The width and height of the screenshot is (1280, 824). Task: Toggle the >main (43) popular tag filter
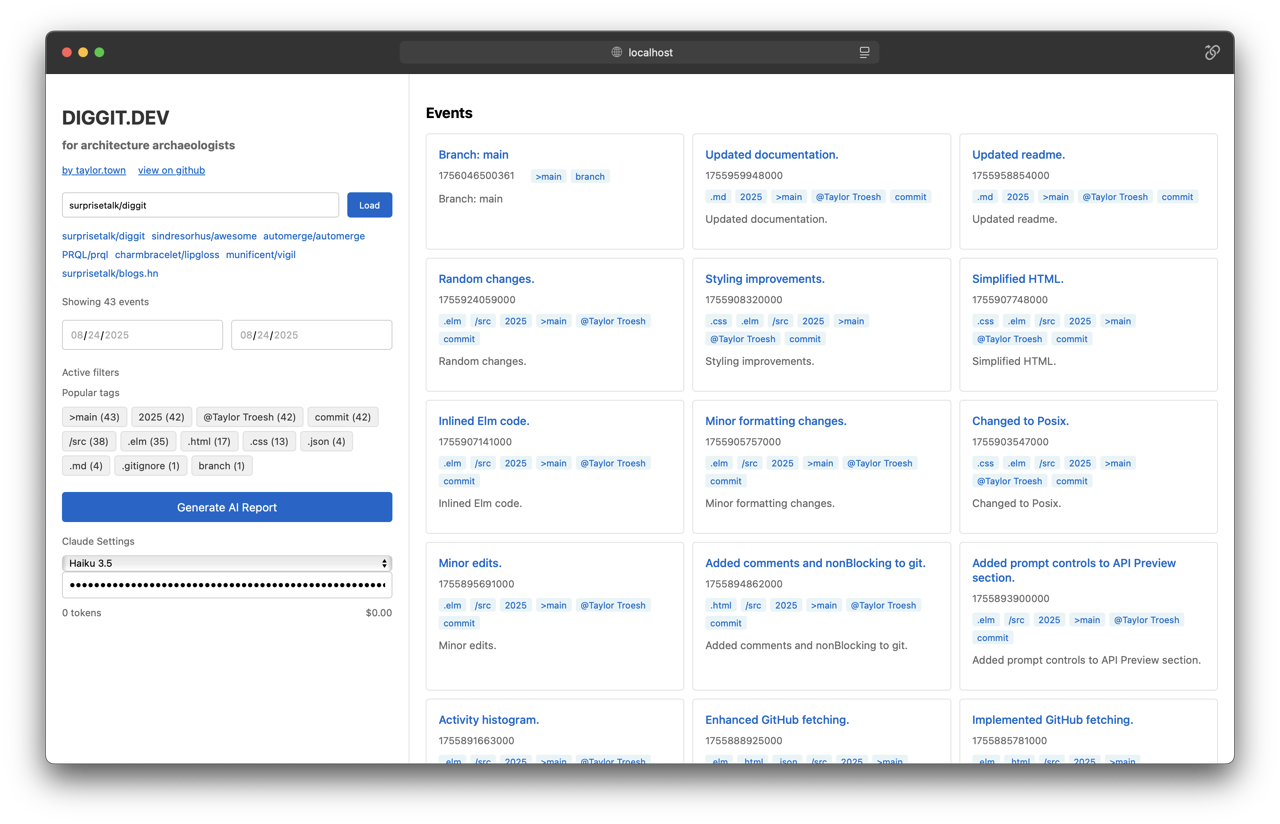point(94,417)
